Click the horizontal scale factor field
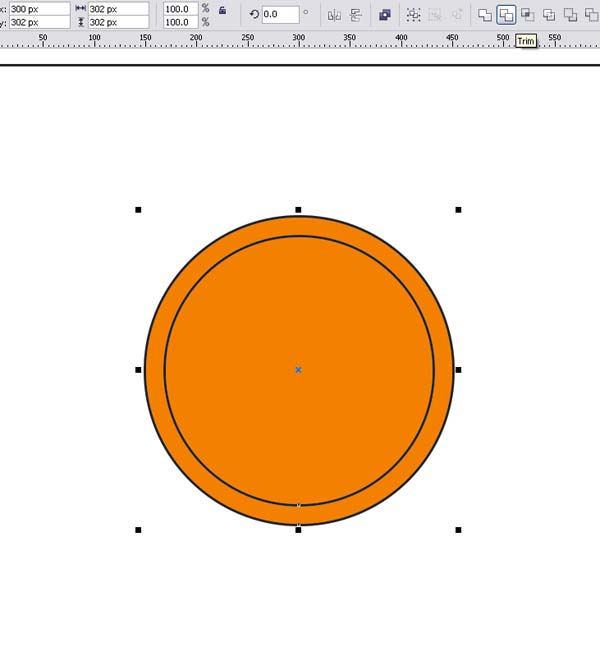 (x=181, y=9)
